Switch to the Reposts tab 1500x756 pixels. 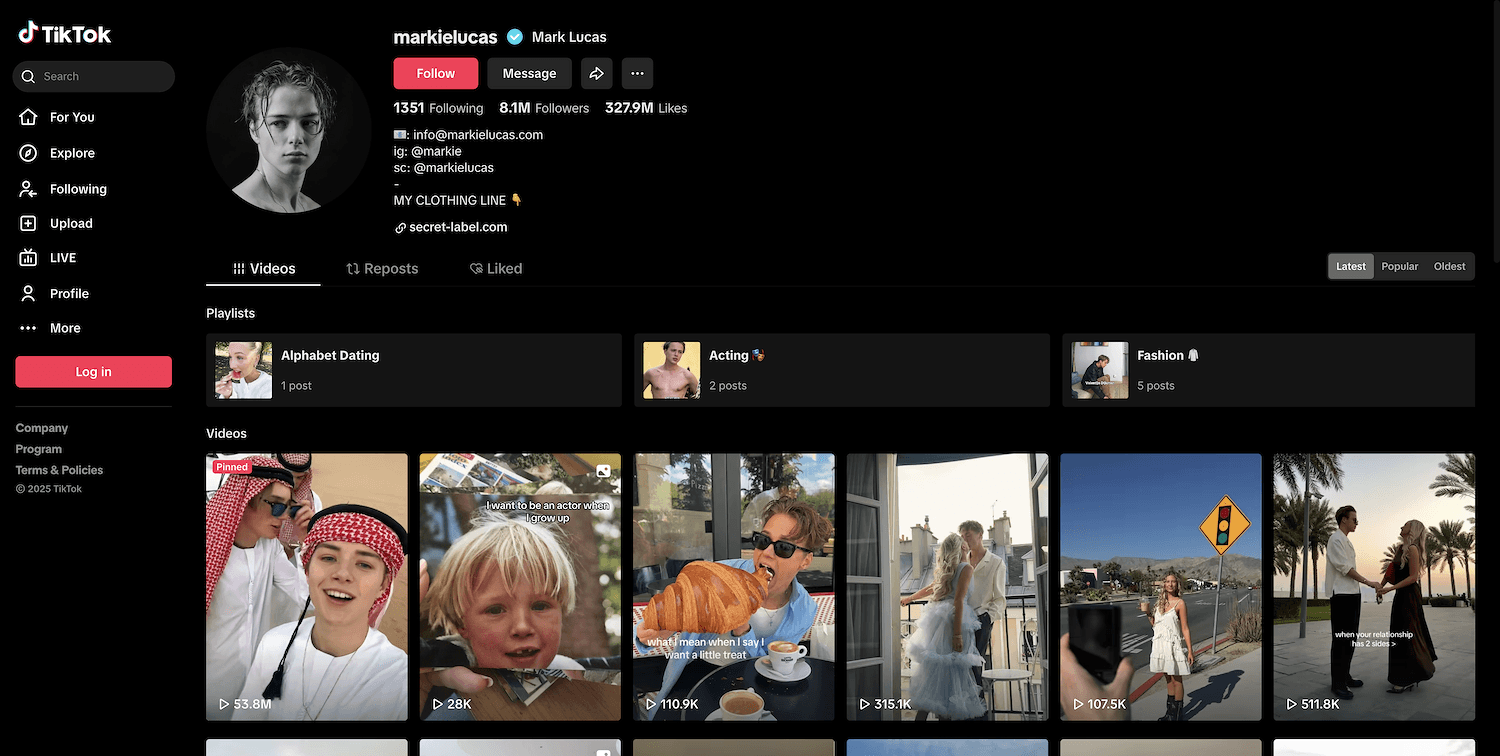pyautogui.click(x=382, y=269)
